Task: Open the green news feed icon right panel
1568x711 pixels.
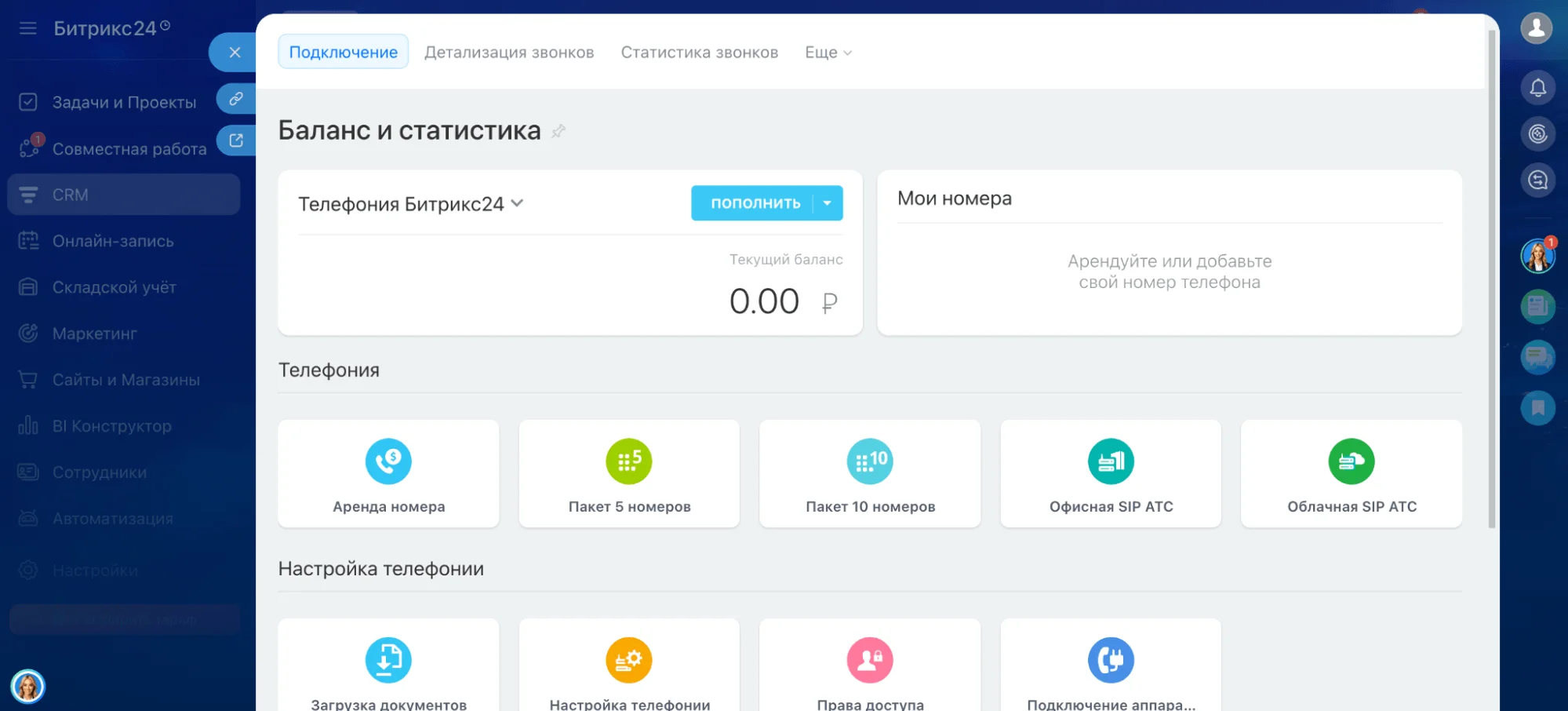Action: coord(1537,306)
